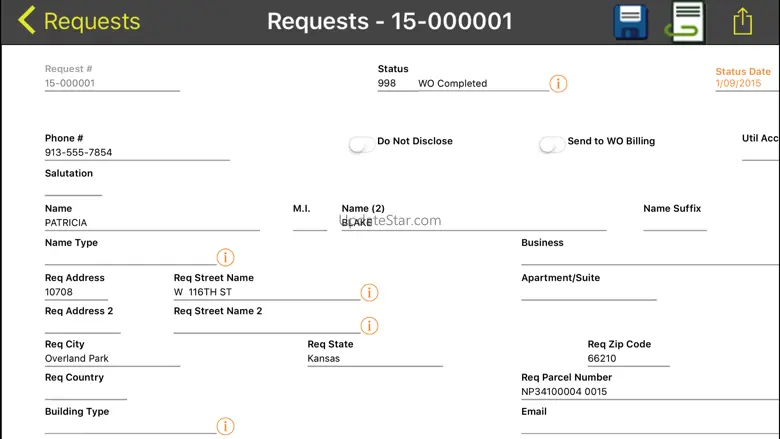780x439 pixels.
Task: Select the Req State field Kansas
Action: pos(374,359)
